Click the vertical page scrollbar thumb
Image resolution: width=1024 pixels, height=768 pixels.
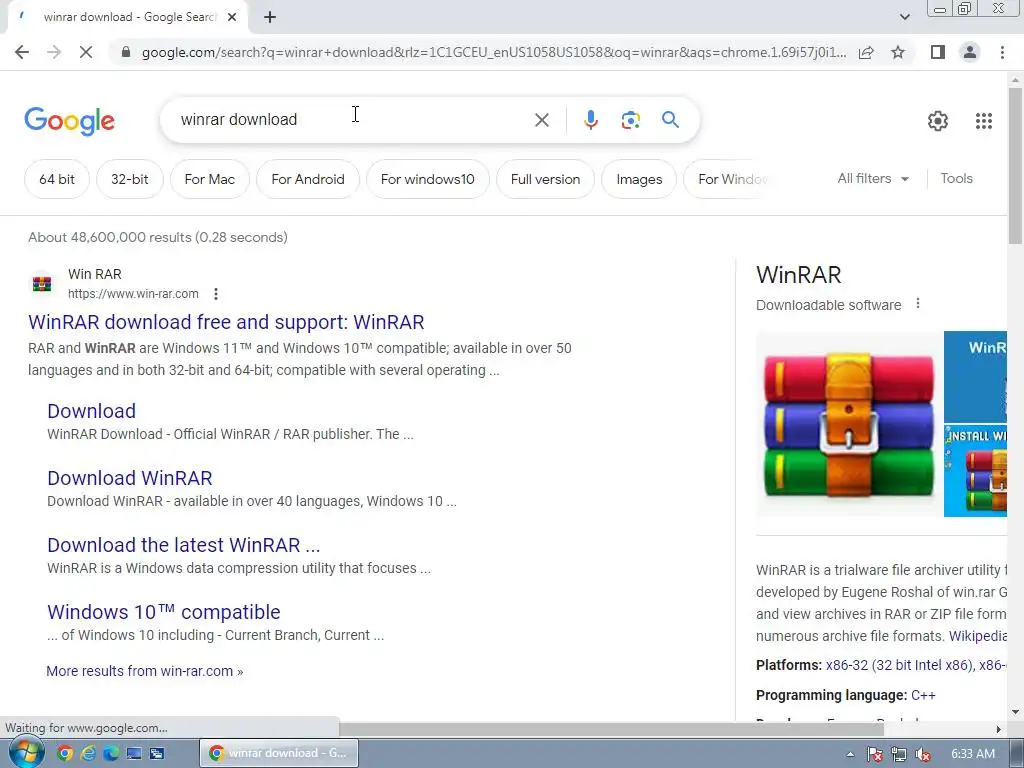1015,165
